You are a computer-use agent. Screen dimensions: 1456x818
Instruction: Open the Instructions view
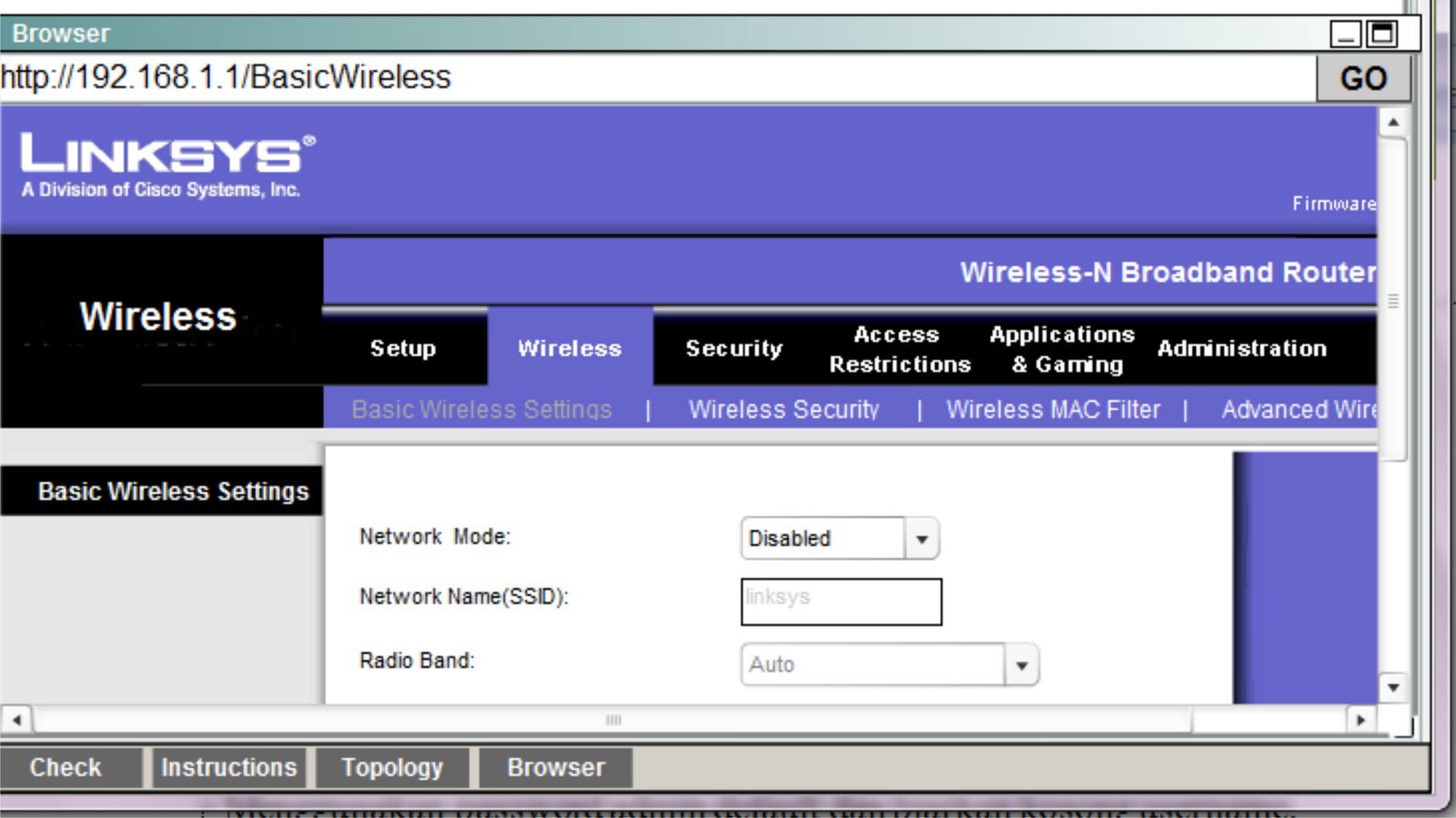228,767
